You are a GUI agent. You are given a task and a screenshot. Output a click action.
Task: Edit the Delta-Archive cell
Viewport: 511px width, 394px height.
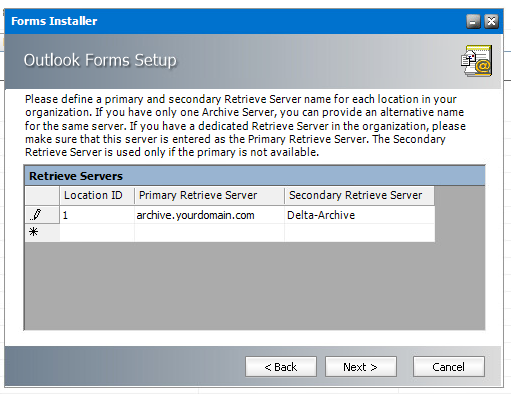[x=359, y=215]
